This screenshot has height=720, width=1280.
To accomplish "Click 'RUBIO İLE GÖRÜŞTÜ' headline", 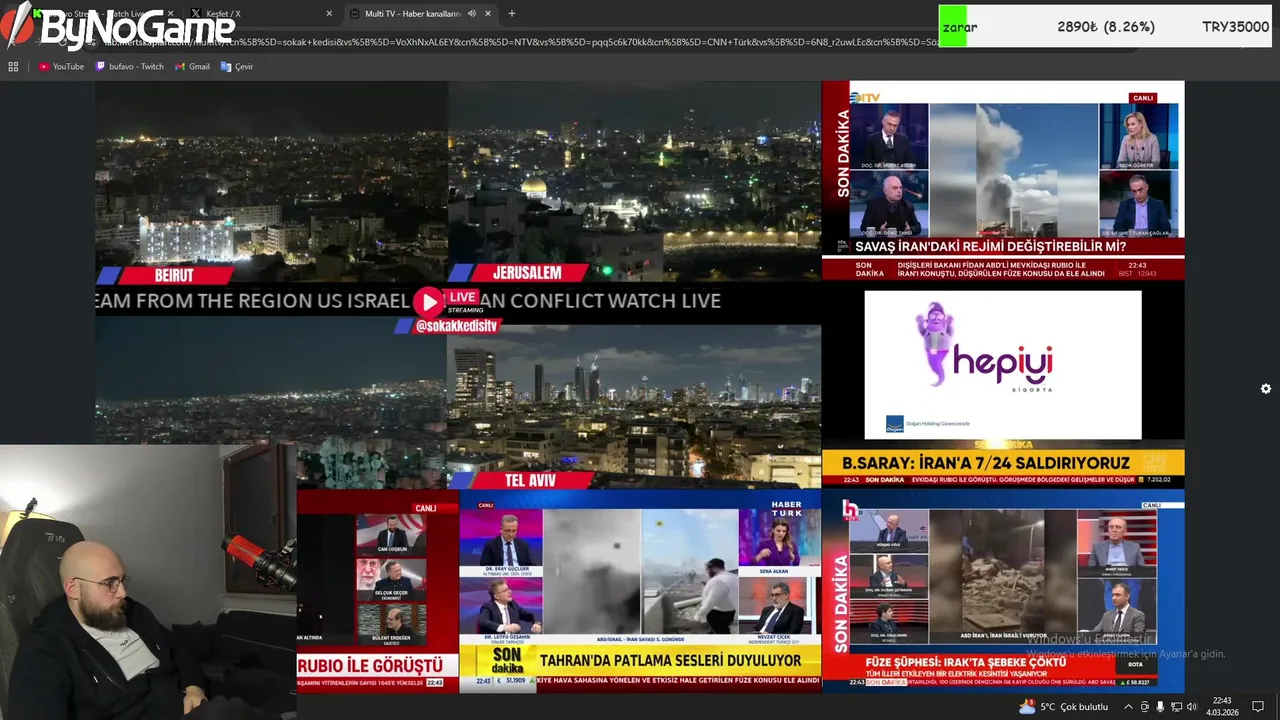I will tap(370, 666).
